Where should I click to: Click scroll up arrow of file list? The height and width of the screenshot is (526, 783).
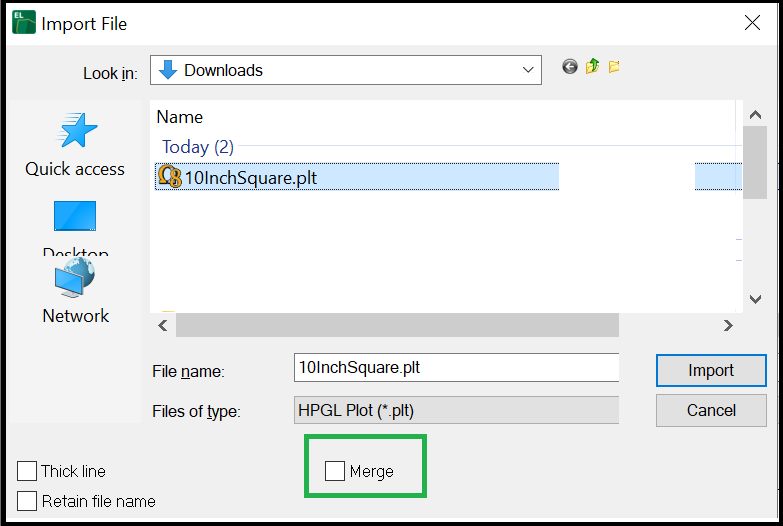pos(755,114)
